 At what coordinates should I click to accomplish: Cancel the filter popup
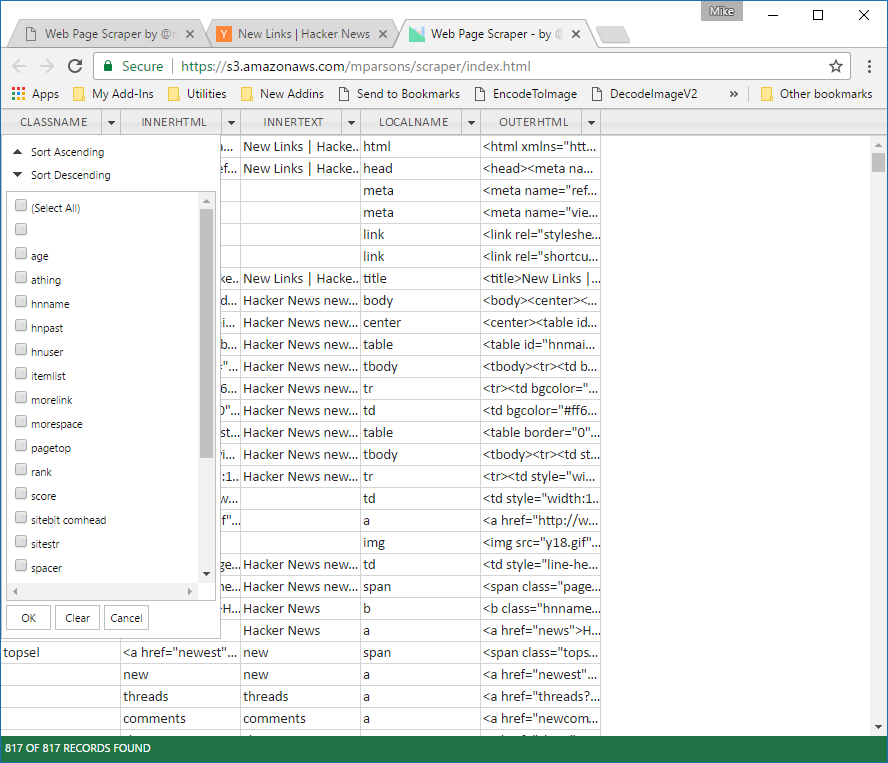pyautogui.click(x=126, y=617)
